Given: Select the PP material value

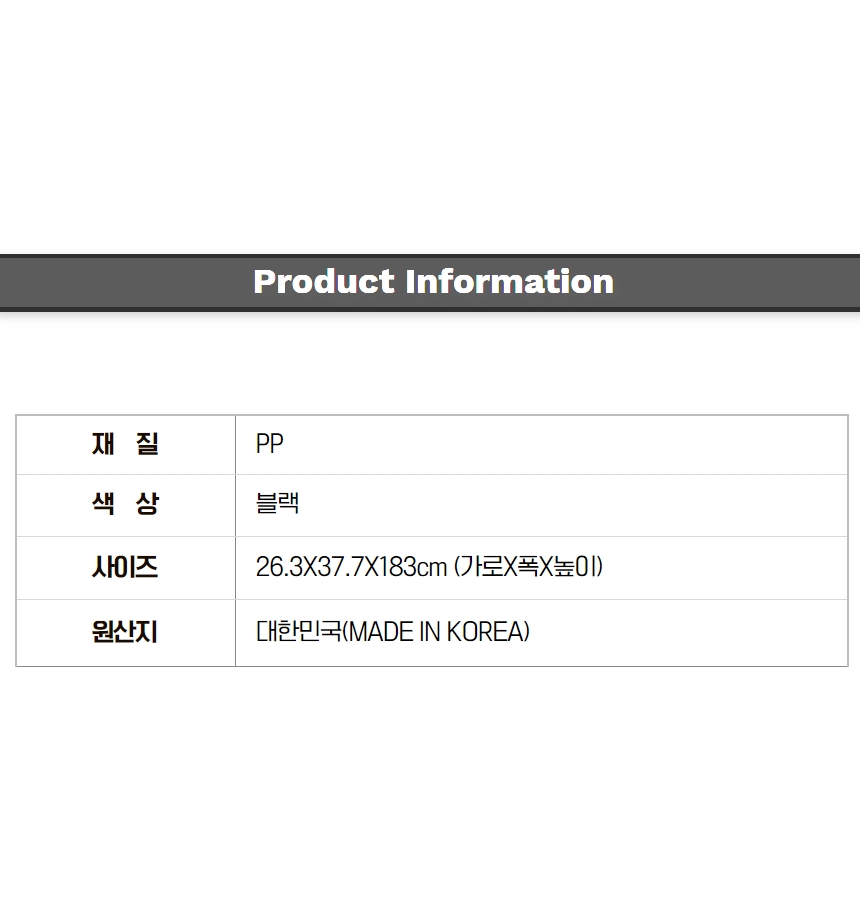Looking at the screenshot, I should click(x=269, y=444).
